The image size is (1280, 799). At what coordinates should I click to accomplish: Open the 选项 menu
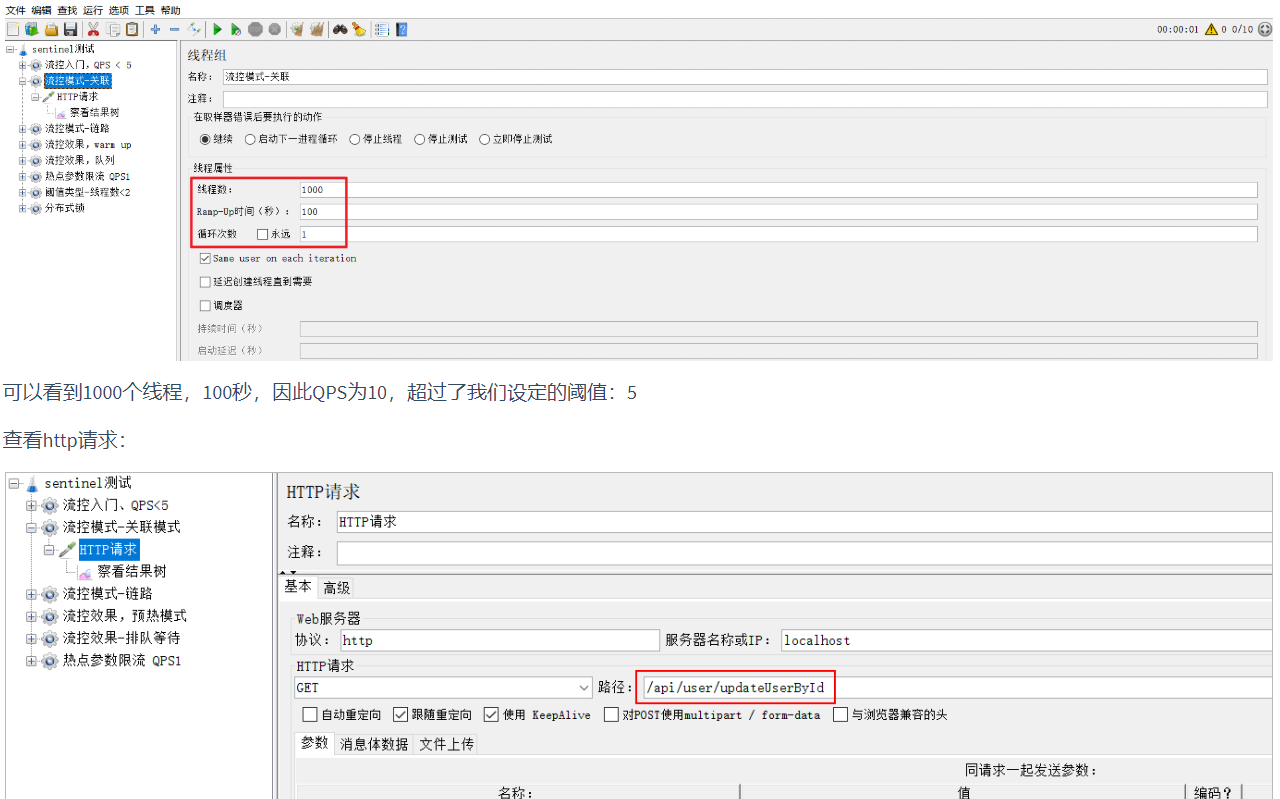pyautogui.click(x=119, y=10)
